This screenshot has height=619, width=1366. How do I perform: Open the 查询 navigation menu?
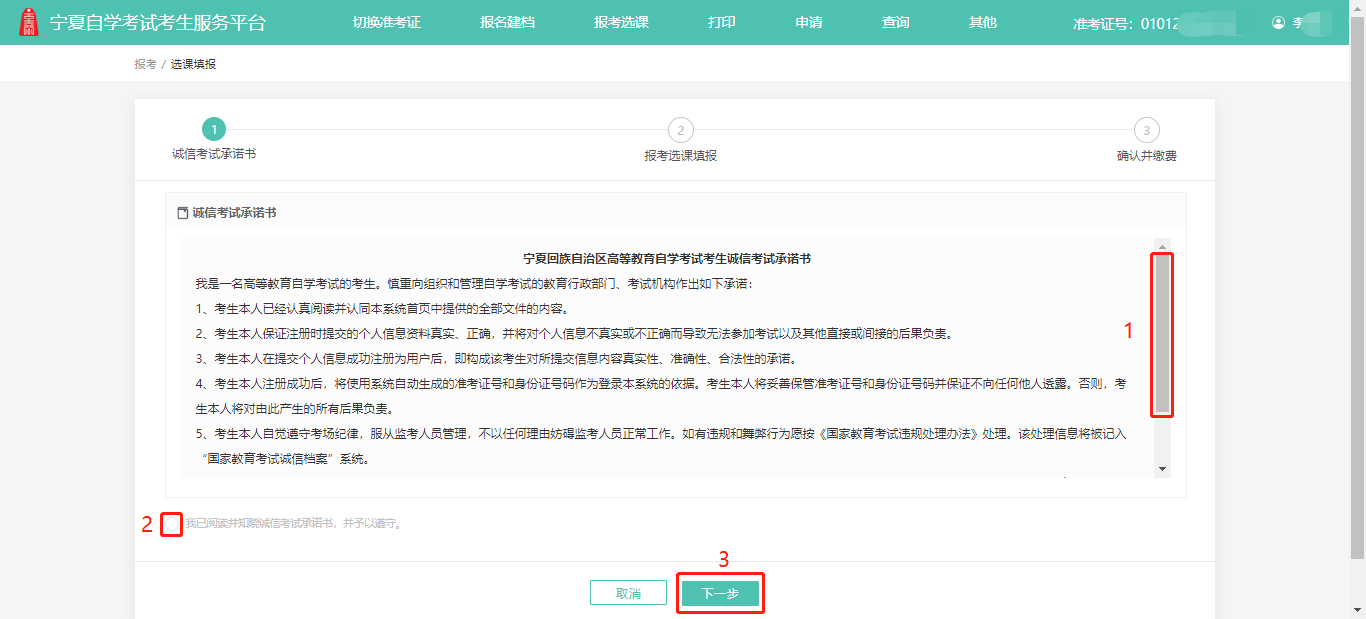[896, 22]
